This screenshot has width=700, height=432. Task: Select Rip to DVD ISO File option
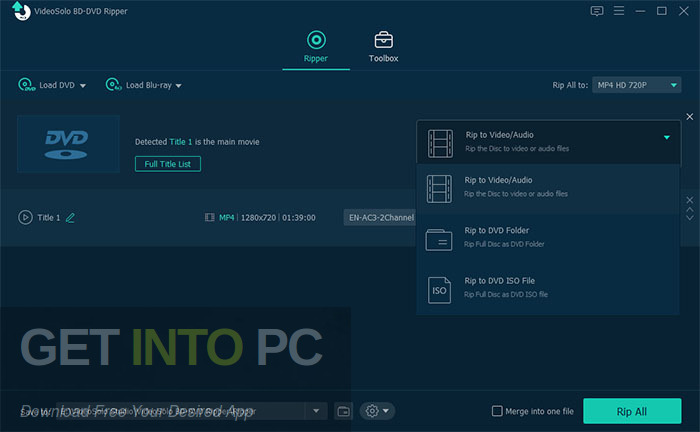tap(549, 289)
